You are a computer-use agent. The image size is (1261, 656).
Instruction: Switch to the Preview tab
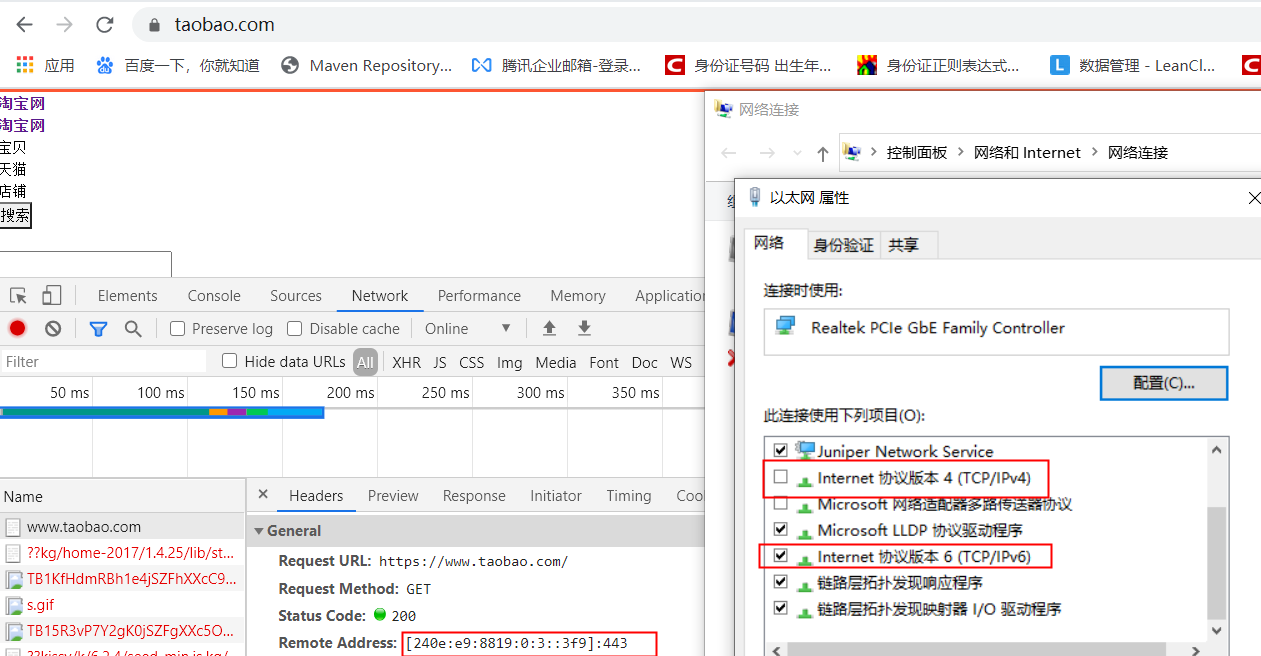pos(392,495)
